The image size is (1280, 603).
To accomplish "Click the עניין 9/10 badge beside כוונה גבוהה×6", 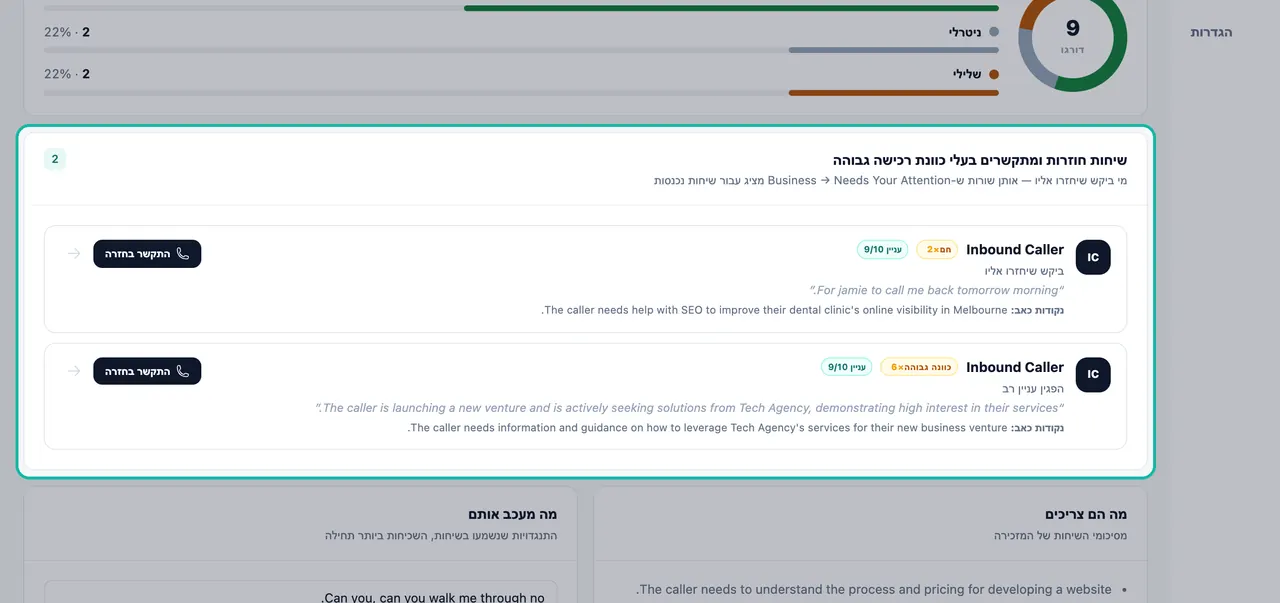I will [x=847, y=367].
